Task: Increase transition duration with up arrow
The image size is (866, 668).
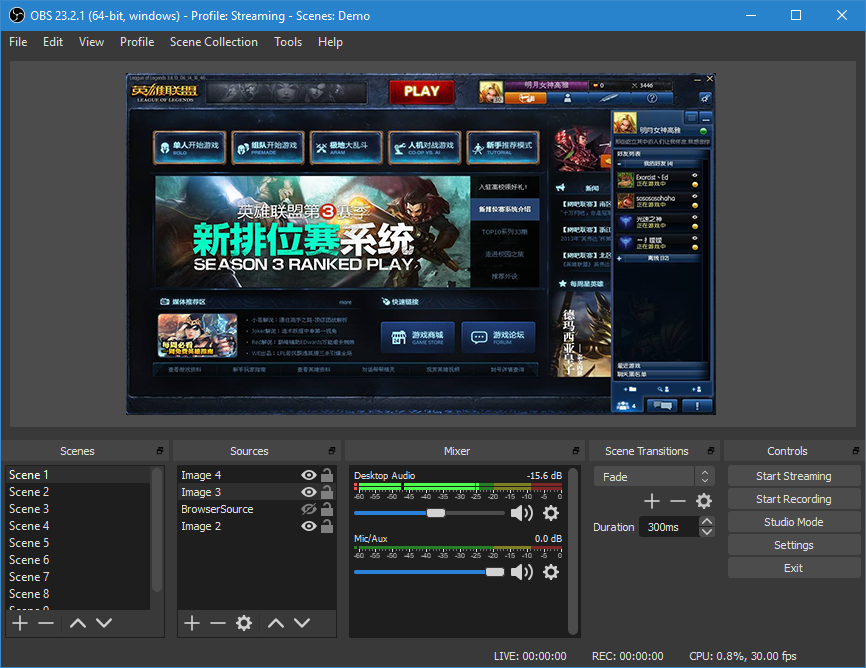Action: pyautogui.click(x=706, y=521)
